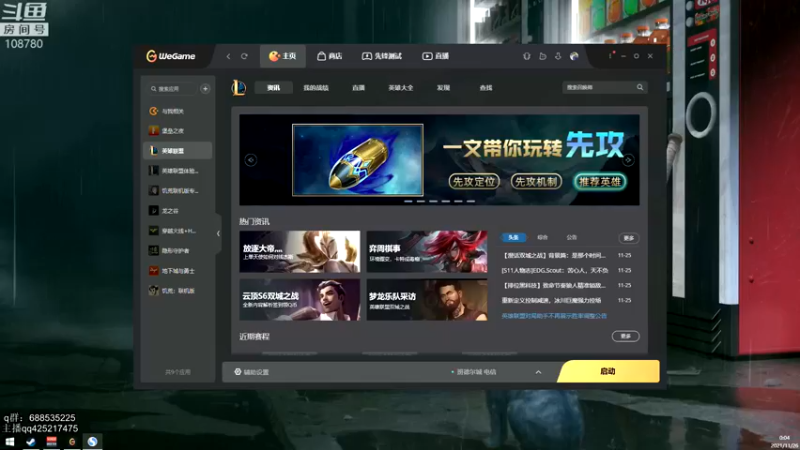Click the 先攻机制 banner button
The height and width of the screenshot is (450, 800).
(x=536, y=182)
